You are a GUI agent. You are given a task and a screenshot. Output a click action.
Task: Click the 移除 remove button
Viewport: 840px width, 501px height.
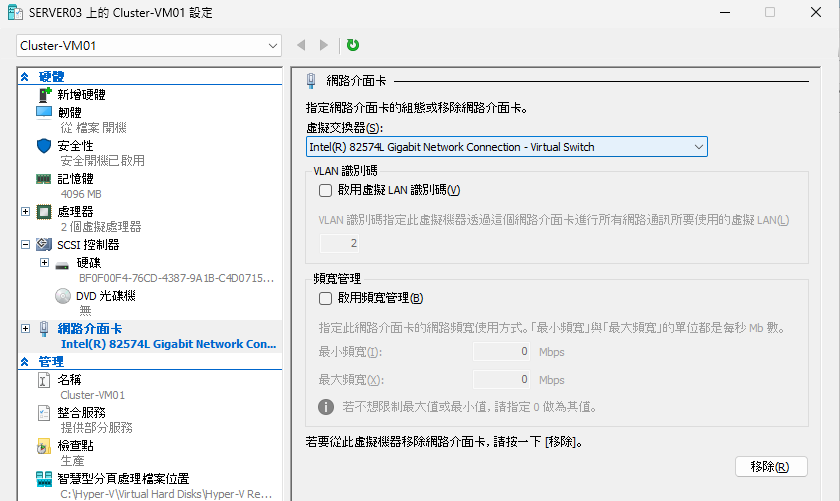[770, 467]
